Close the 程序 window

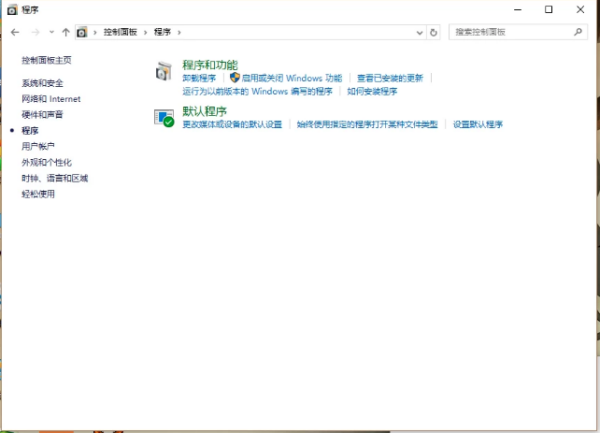coord(580,10)
